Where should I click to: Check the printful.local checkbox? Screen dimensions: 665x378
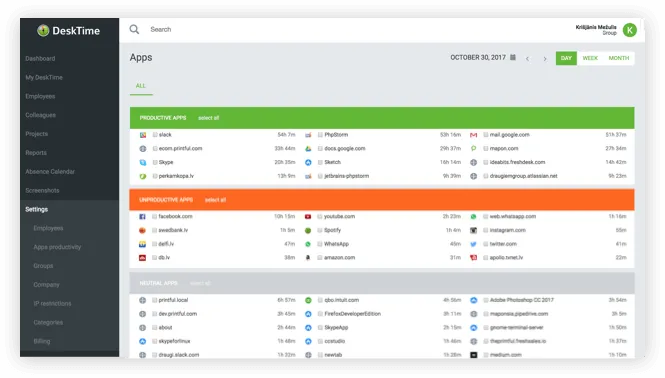click(x=155, y=300)
